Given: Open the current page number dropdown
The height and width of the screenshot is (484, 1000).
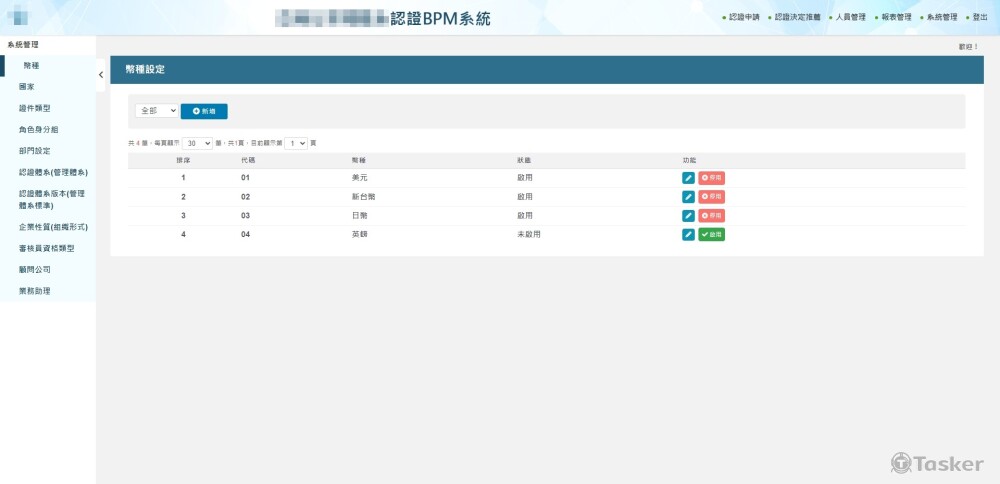Looking at the screenshot, I should pos(296,144).
